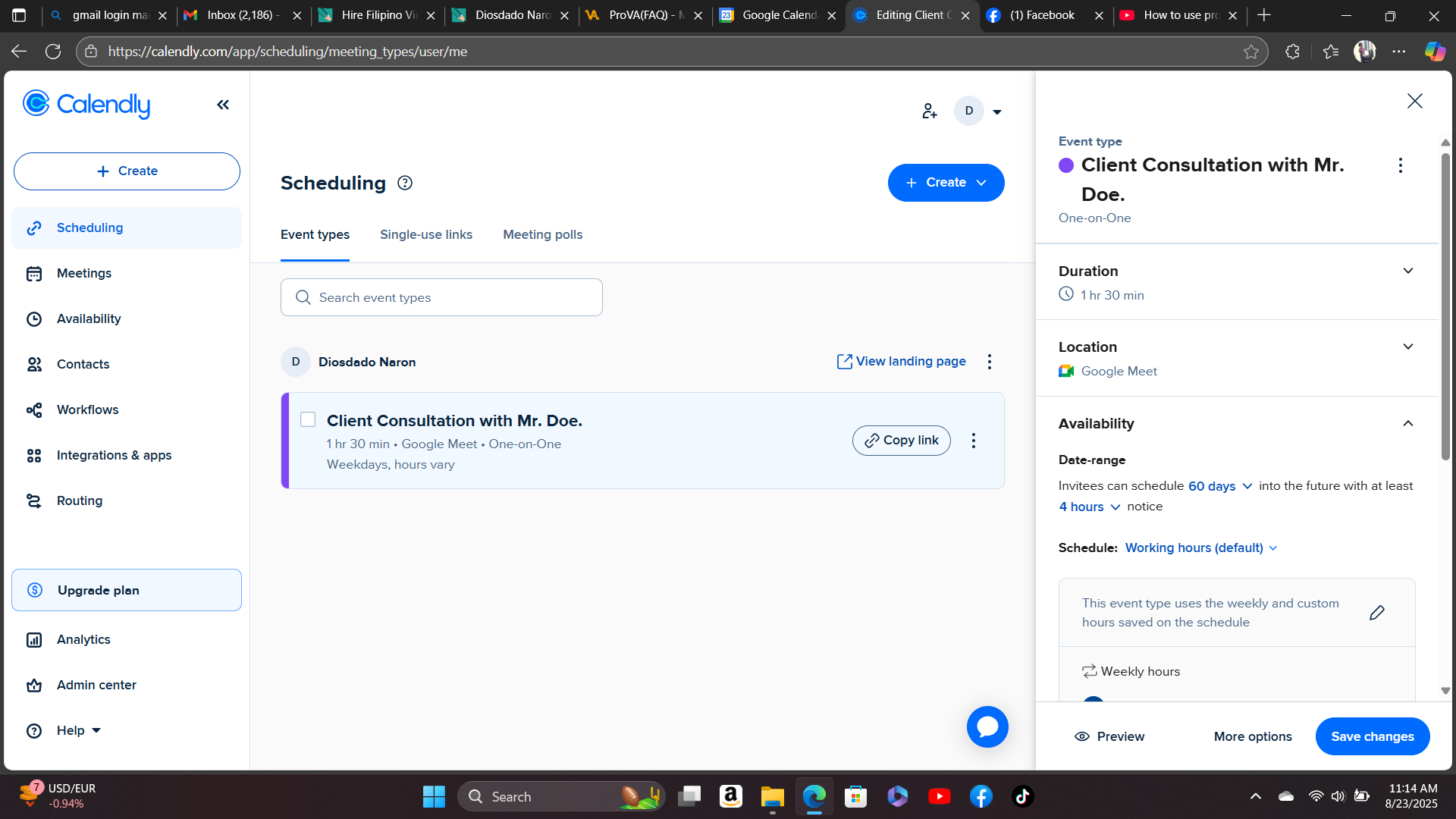
Task: Switch to the Single-use links tab
Action: click(426, 234)
